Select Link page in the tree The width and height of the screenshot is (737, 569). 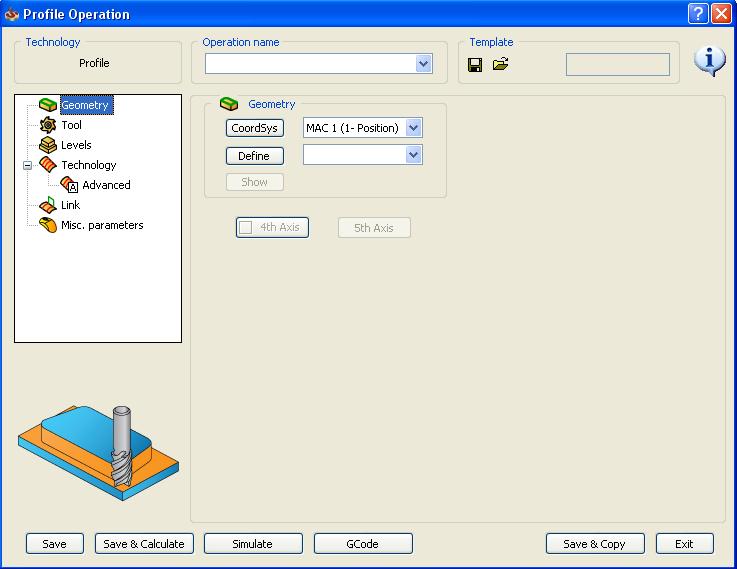(x=71, y=205)
